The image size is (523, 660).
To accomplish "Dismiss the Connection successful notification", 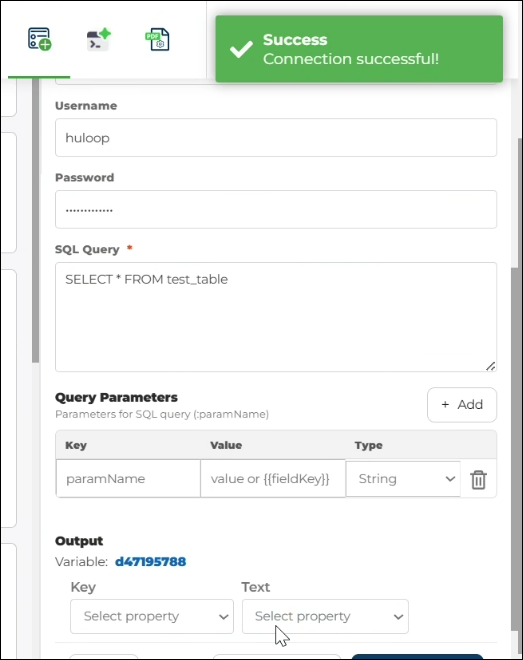I will tap(359, 49).
